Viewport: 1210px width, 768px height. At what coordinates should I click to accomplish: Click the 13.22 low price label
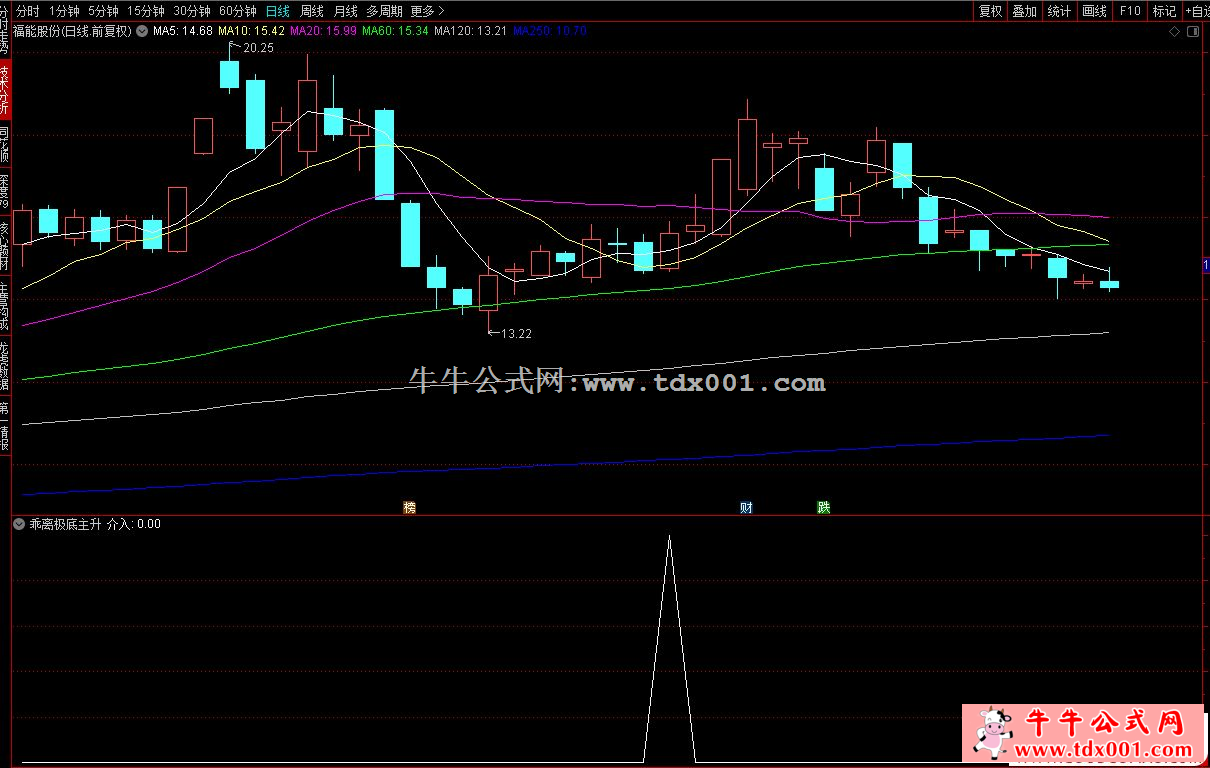516,334
